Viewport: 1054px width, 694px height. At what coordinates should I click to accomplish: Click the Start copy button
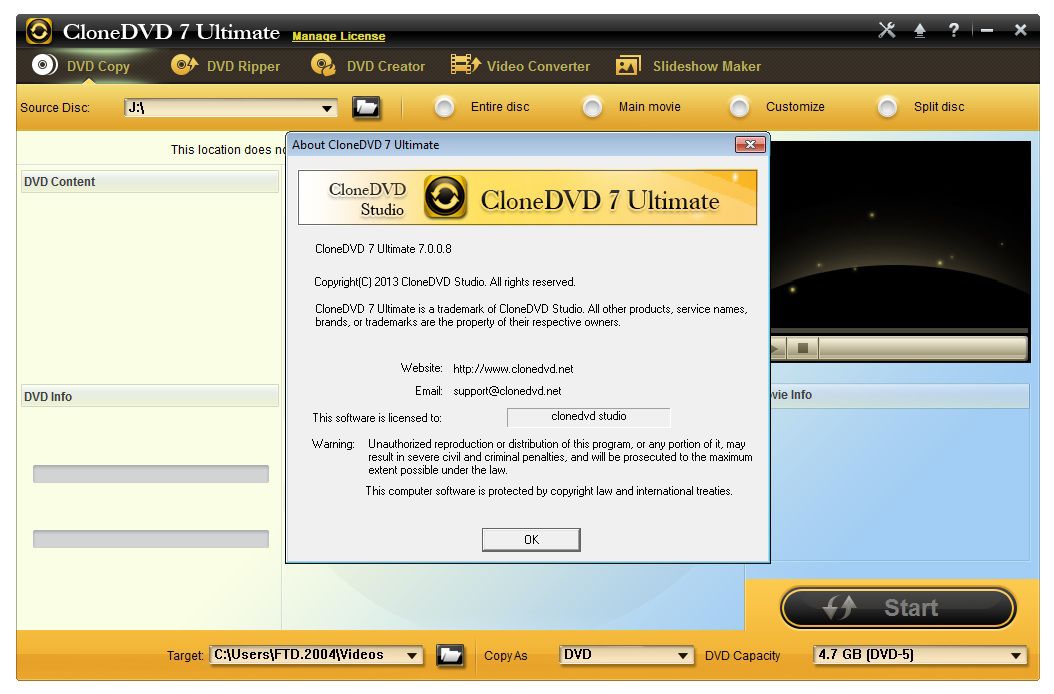coord(898,608)
